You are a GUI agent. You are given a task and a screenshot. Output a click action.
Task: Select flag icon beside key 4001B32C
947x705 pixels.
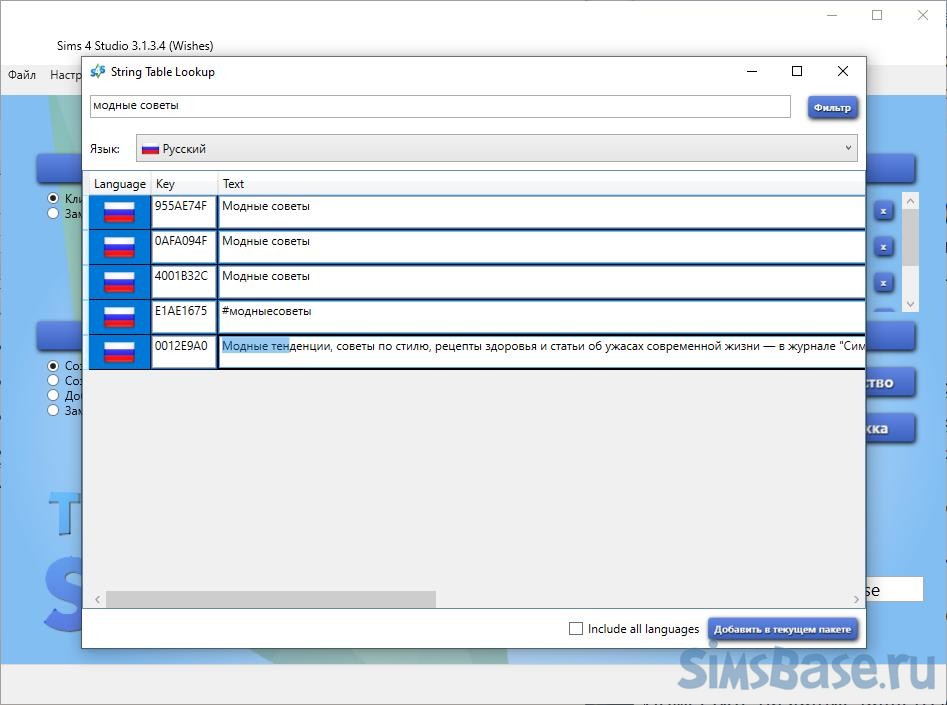(119, 282)
